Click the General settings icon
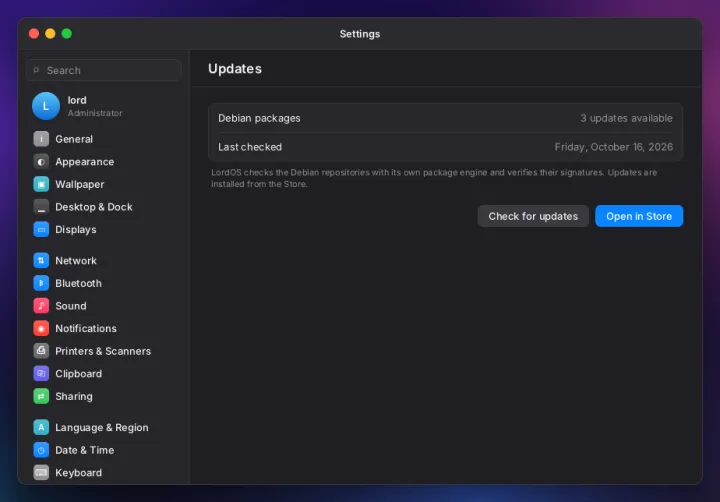This screenshot has height=502, width=720. 41,139
